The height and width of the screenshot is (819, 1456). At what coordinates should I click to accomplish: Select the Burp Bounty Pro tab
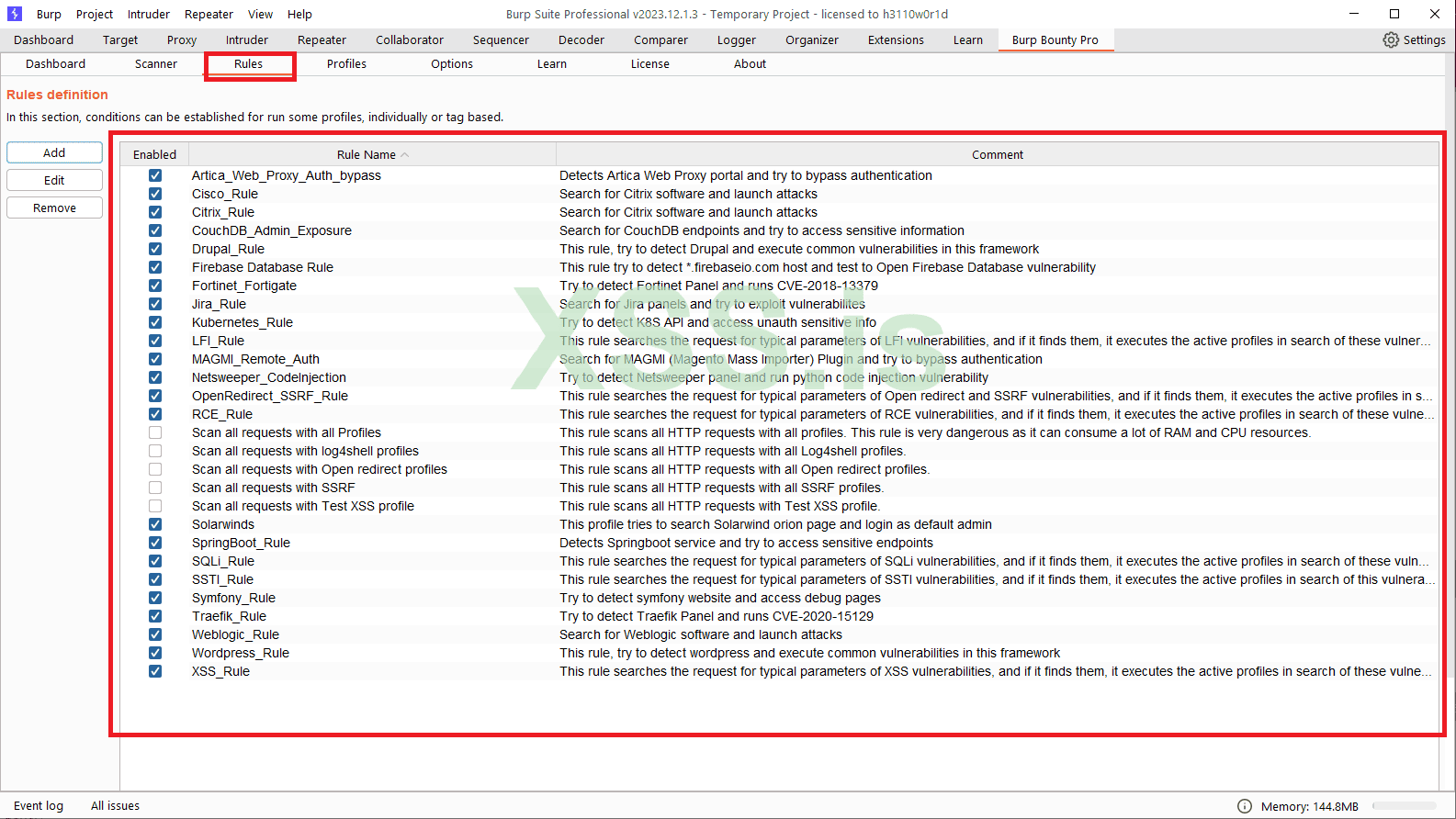[1055, 40]
